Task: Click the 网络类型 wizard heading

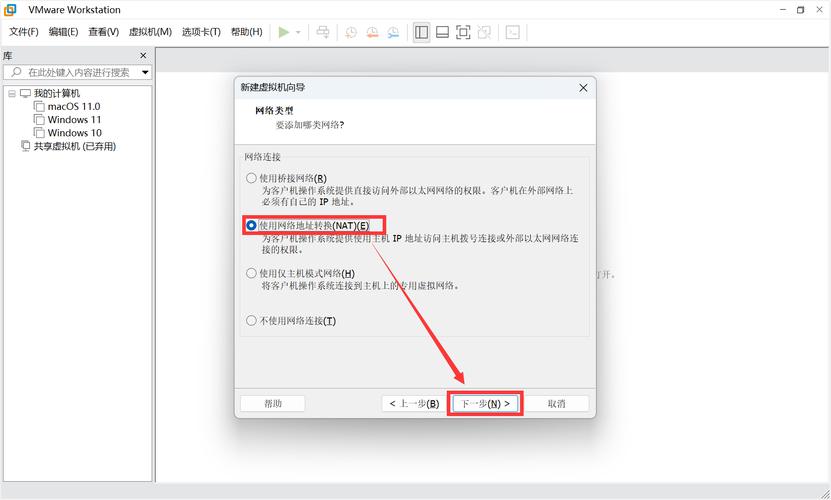Action: (274, 110)
